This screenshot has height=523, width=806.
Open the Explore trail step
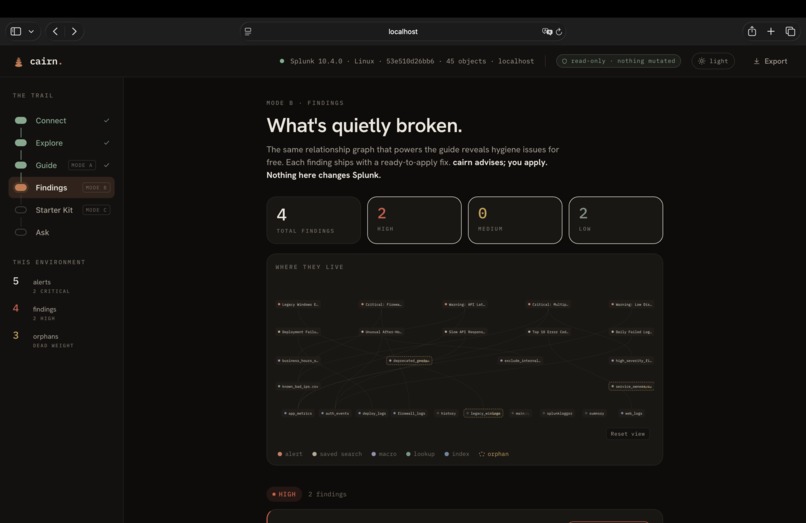point(62,143)
